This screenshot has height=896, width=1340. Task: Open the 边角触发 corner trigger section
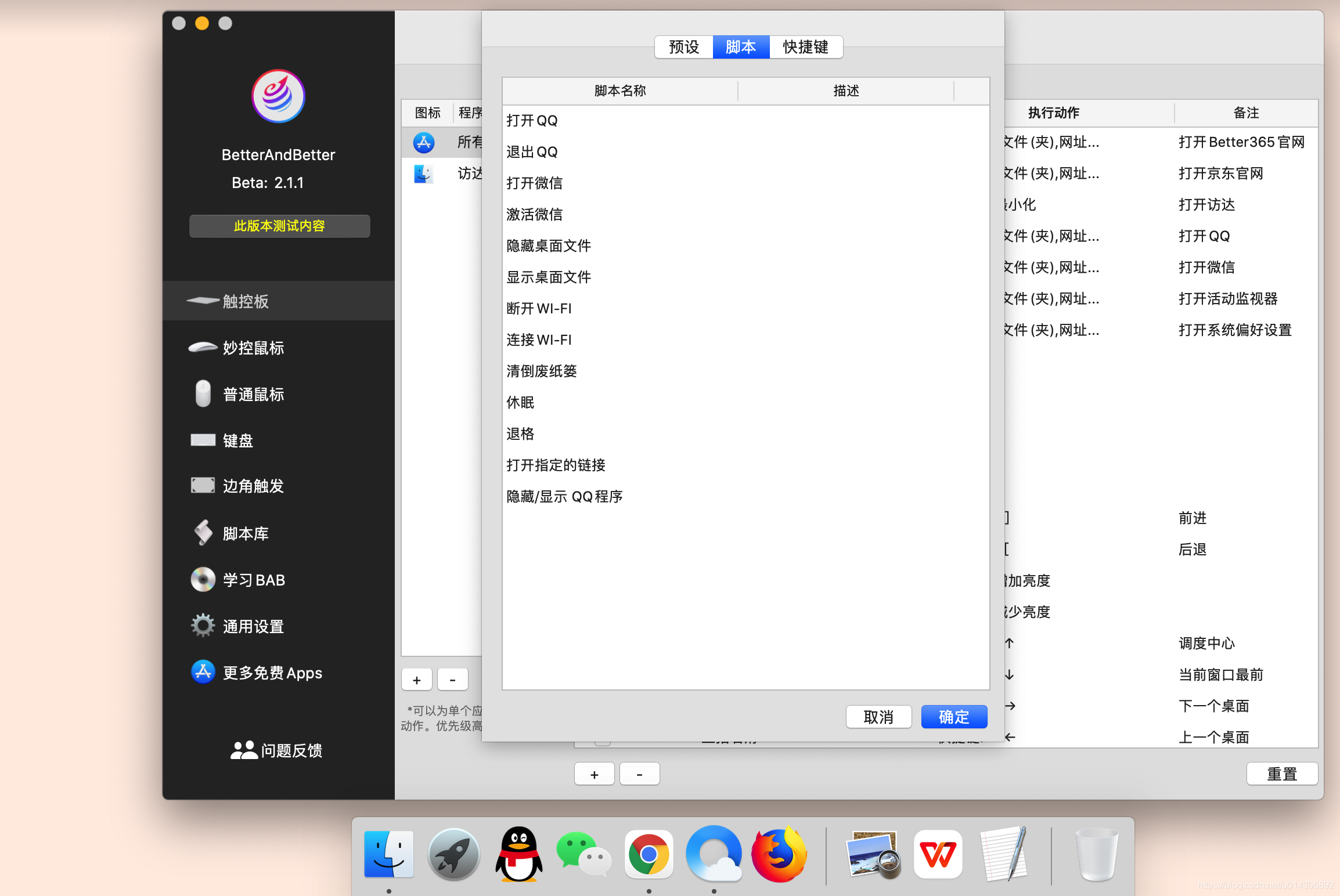click(x=279, y=485)
